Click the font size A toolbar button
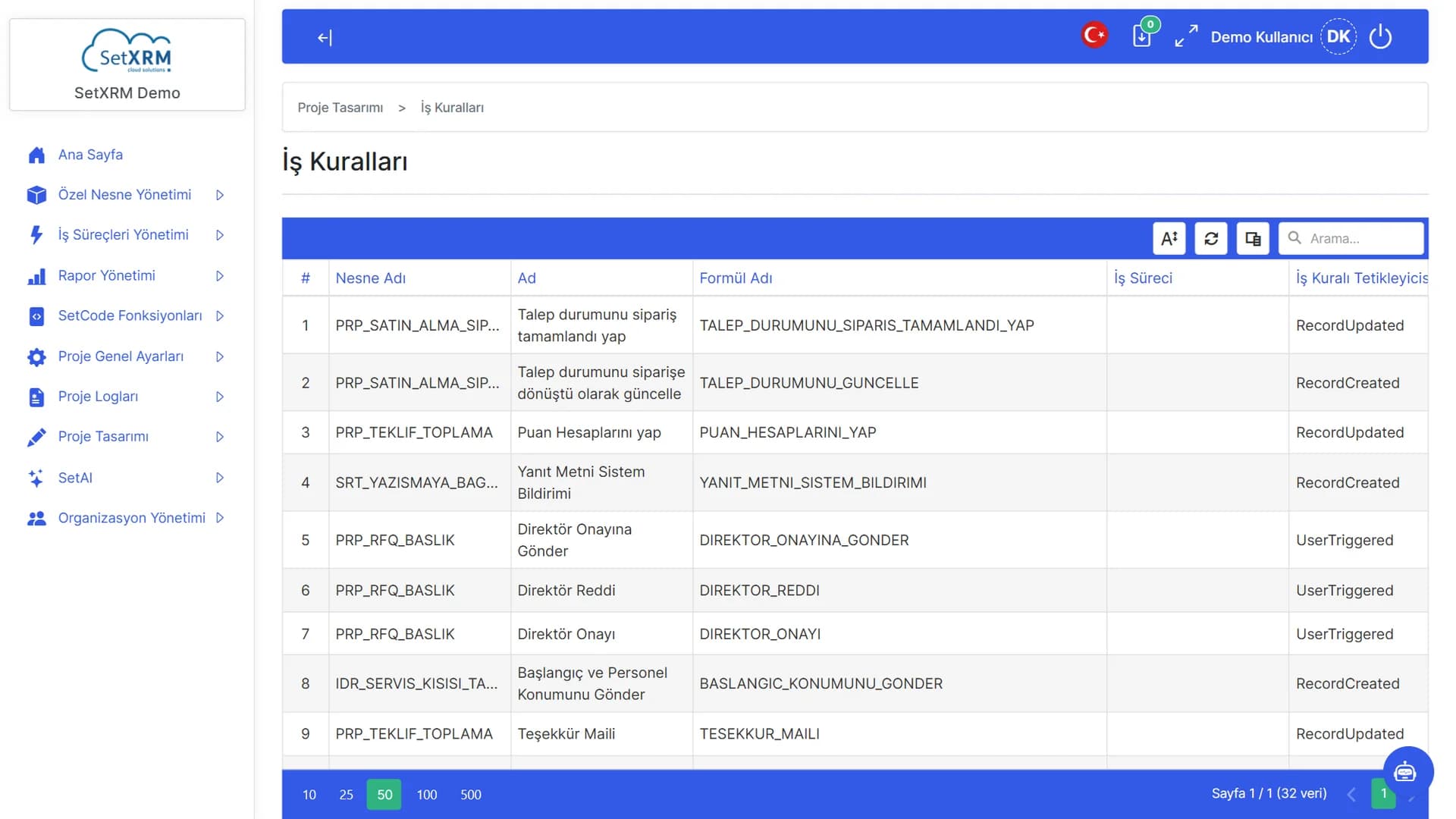The image size is (1456, 819). point(1169,238)
